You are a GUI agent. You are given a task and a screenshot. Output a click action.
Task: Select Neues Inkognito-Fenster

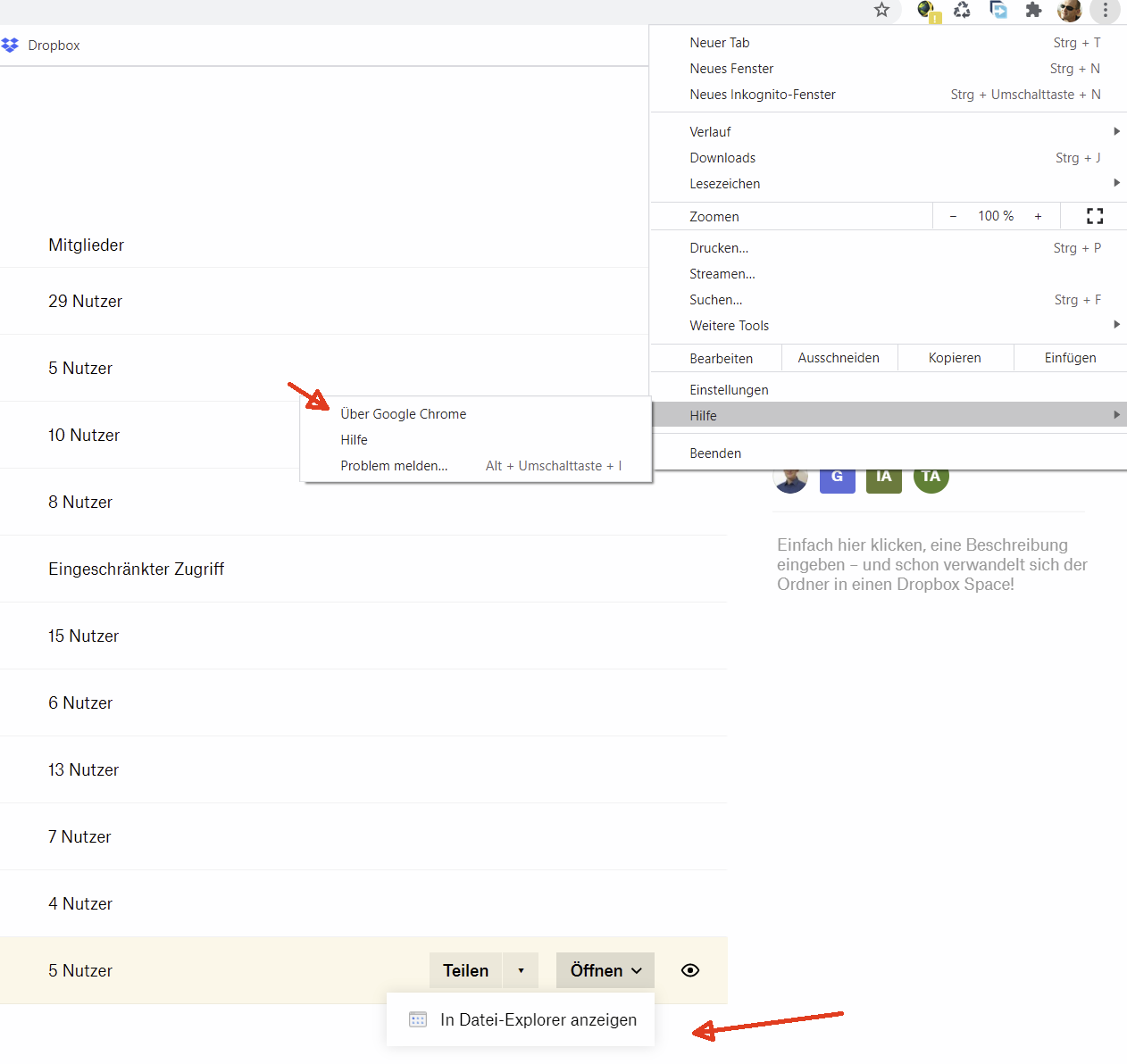click(889, 95)
